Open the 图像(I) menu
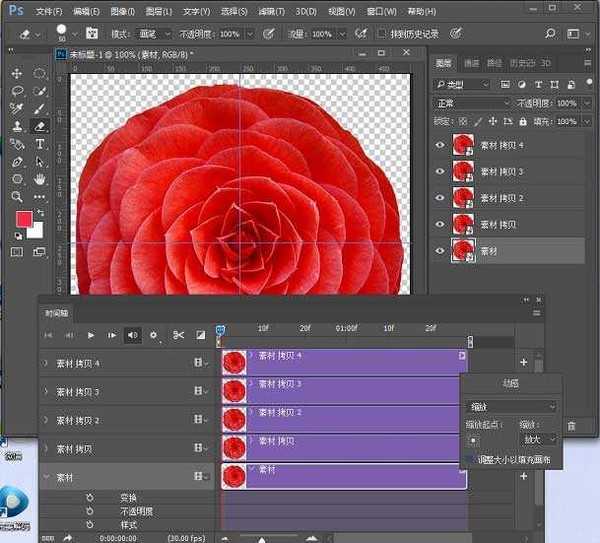Screen dimensions: 600x543 click(123, 11)
